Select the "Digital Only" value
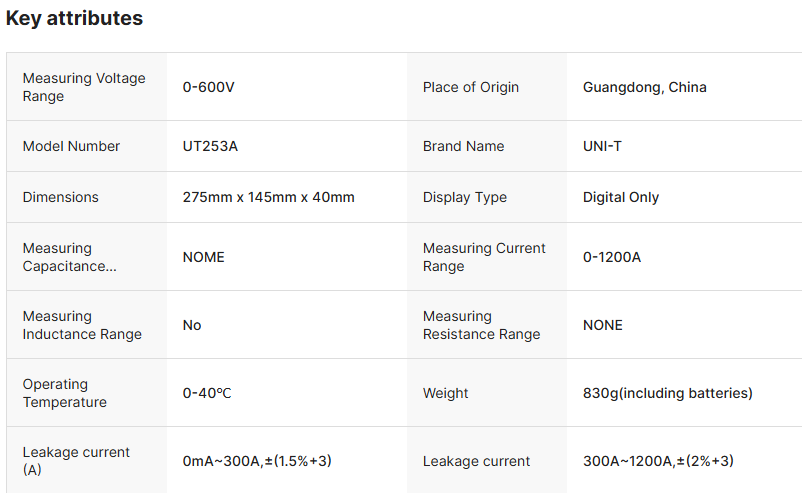 [621, 197]
